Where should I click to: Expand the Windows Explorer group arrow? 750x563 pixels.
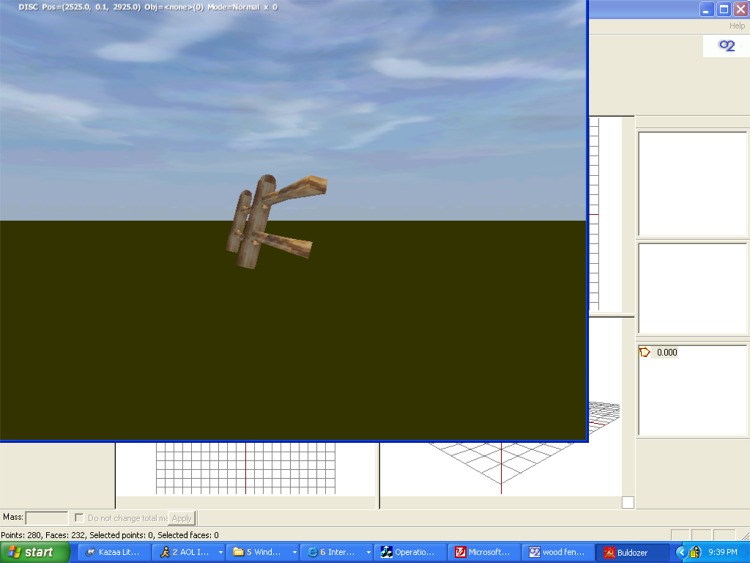(294, 552)
